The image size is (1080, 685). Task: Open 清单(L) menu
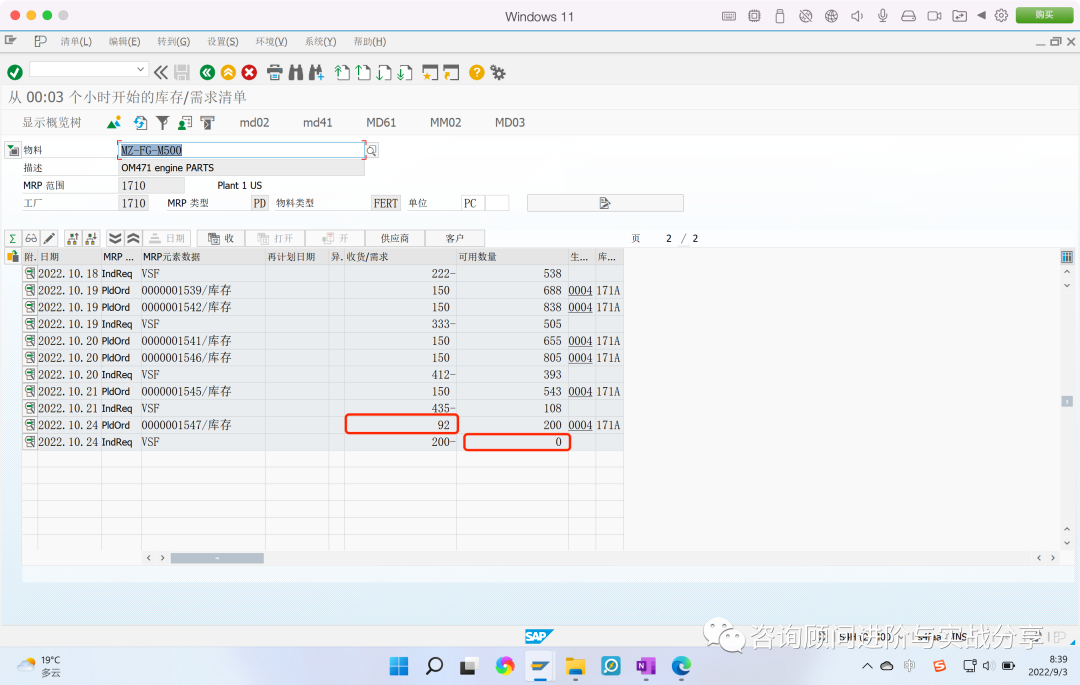(76, 41)
